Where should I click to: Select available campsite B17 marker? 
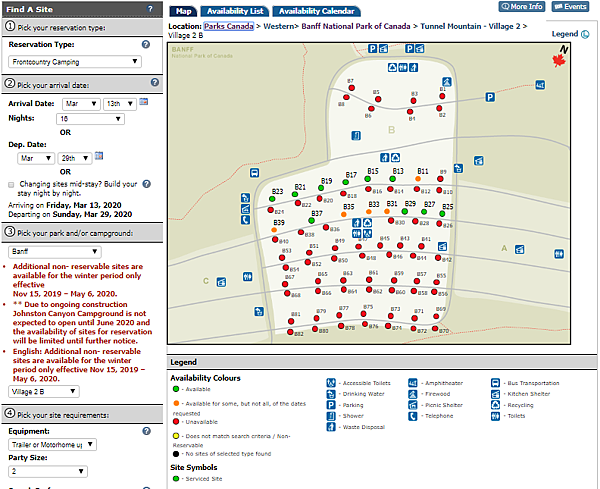pos(346,182)
